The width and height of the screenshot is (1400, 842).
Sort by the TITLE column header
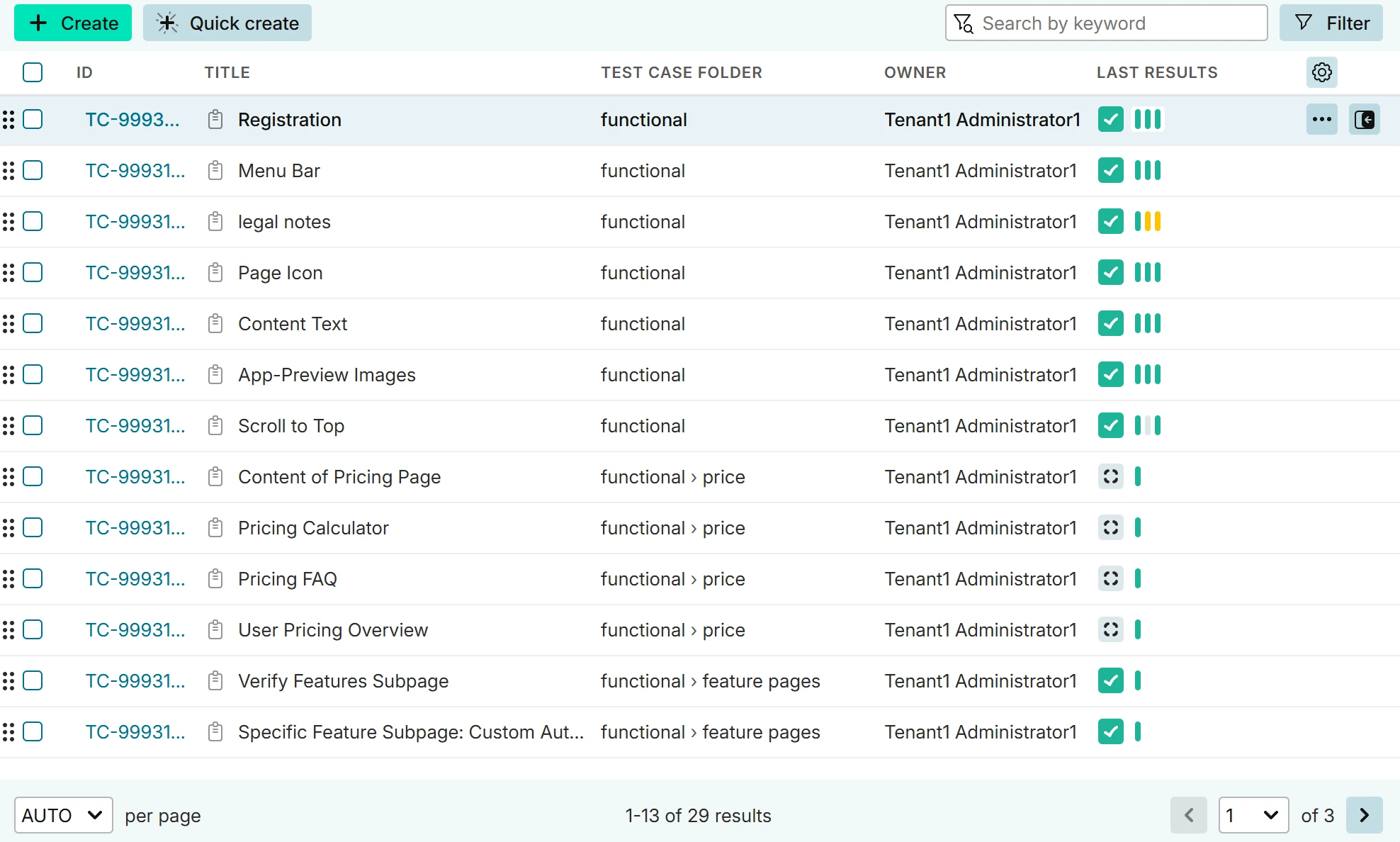227,72
